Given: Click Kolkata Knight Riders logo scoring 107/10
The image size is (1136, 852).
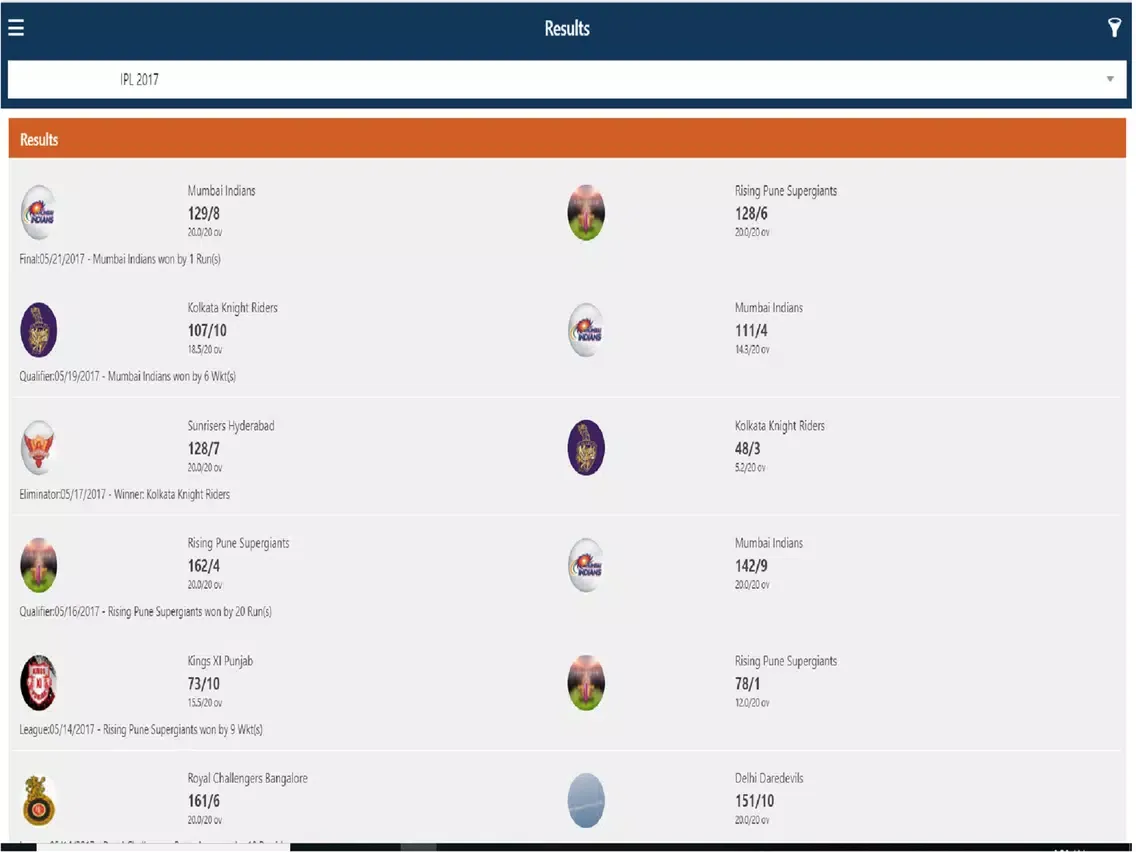Looking at the screenshot, I should (39, 330).
